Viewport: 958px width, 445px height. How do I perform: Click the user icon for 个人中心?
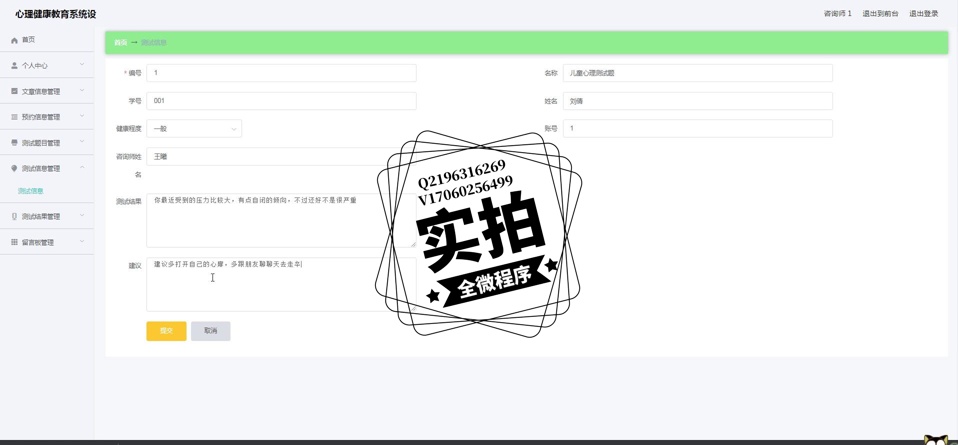pyautogui.click(x=14, y=66)
